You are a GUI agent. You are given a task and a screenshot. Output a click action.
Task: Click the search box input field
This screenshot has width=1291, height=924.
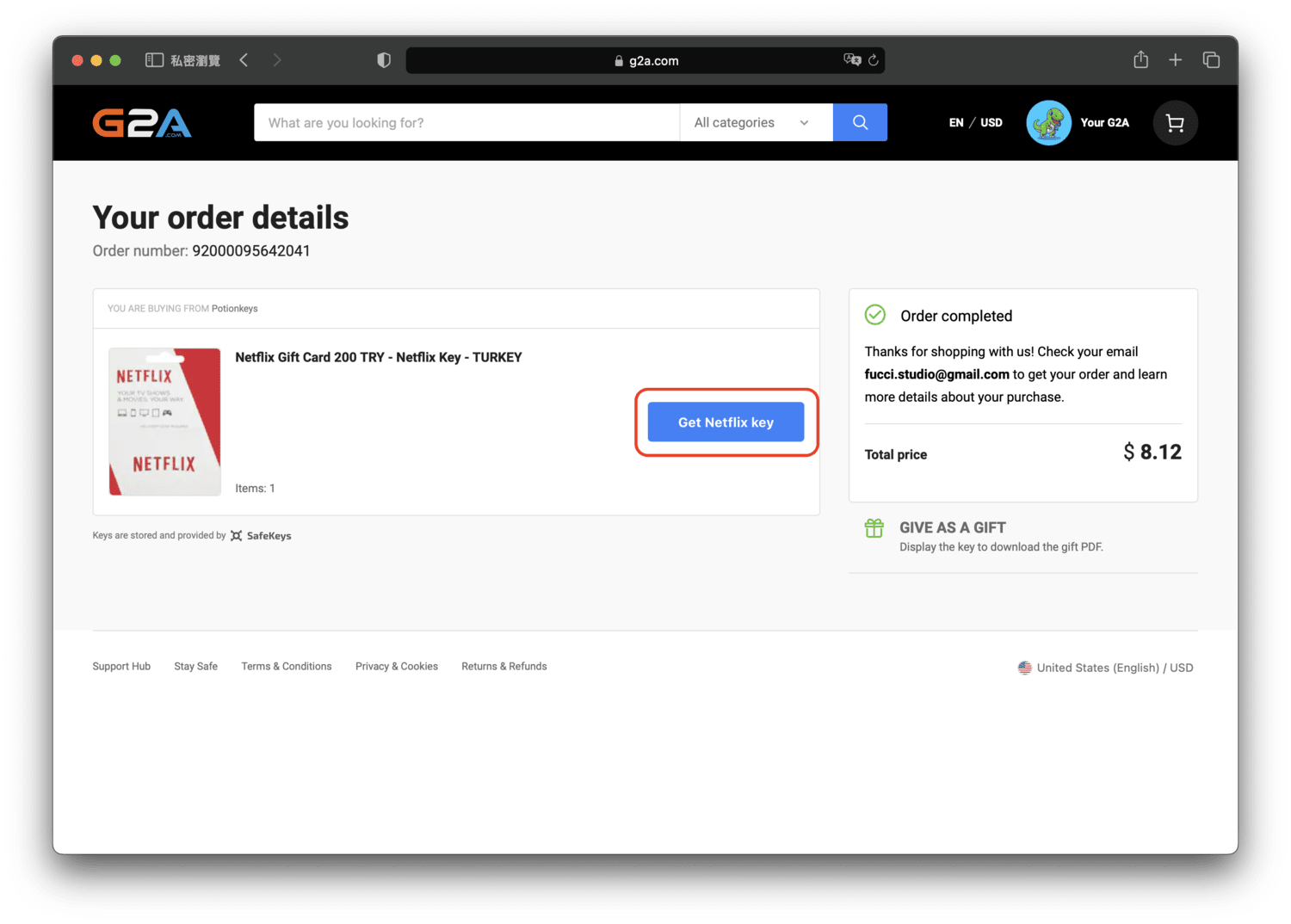466,122
